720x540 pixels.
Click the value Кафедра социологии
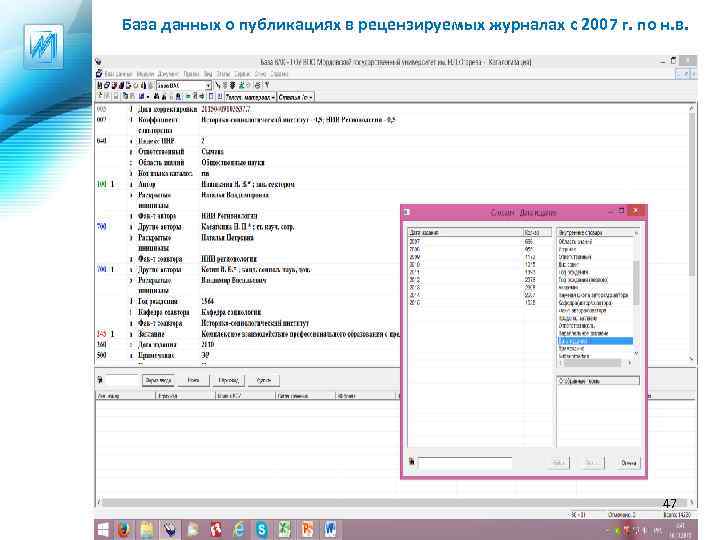click(x=231, y=312)
